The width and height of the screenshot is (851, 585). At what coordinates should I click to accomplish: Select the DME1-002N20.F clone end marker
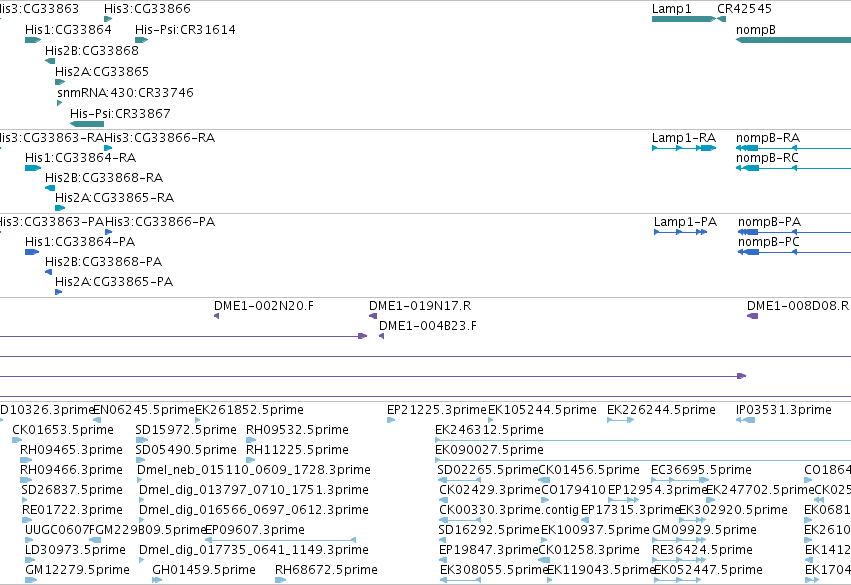pos(217,316)
